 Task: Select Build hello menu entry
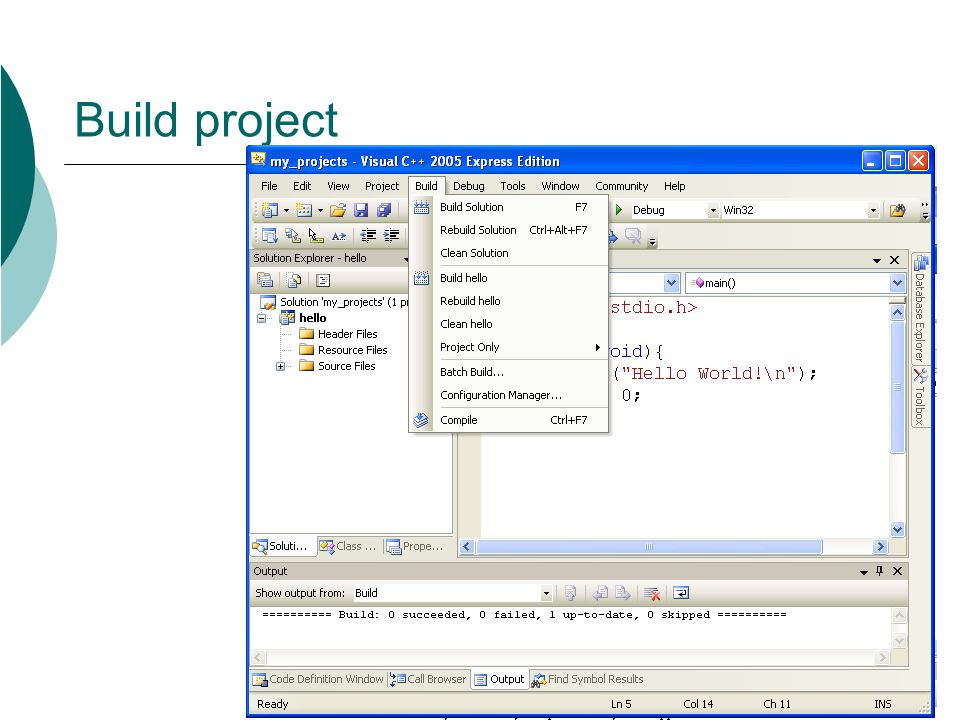pos(508,278)
